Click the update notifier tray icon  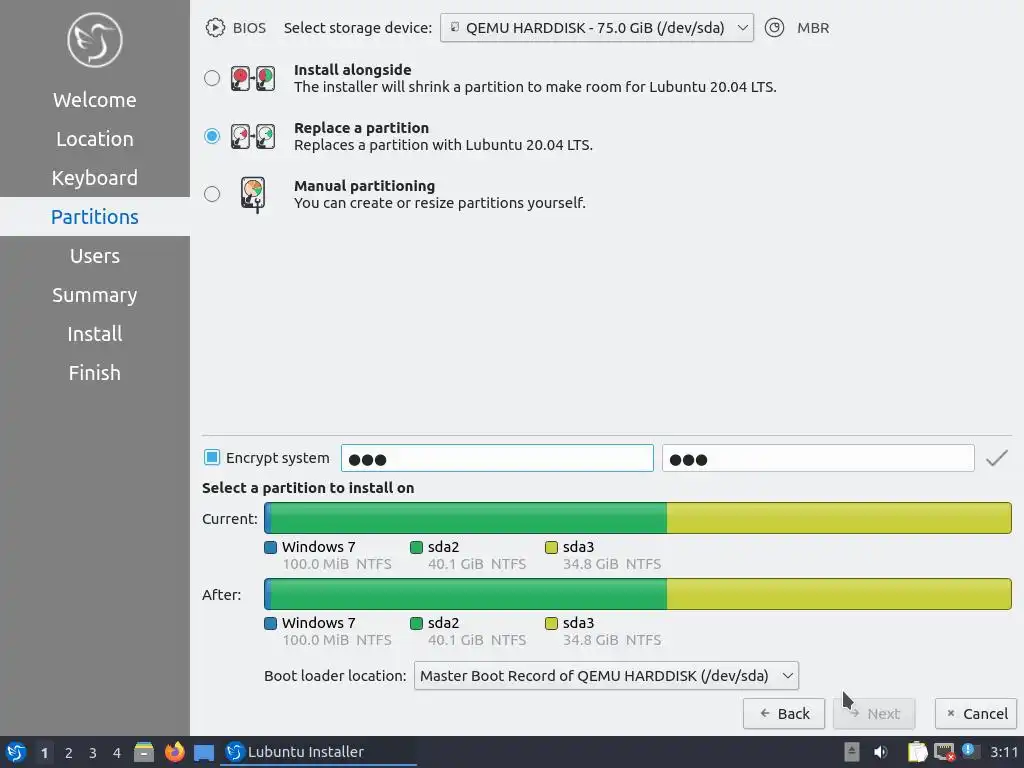point(968,750)
